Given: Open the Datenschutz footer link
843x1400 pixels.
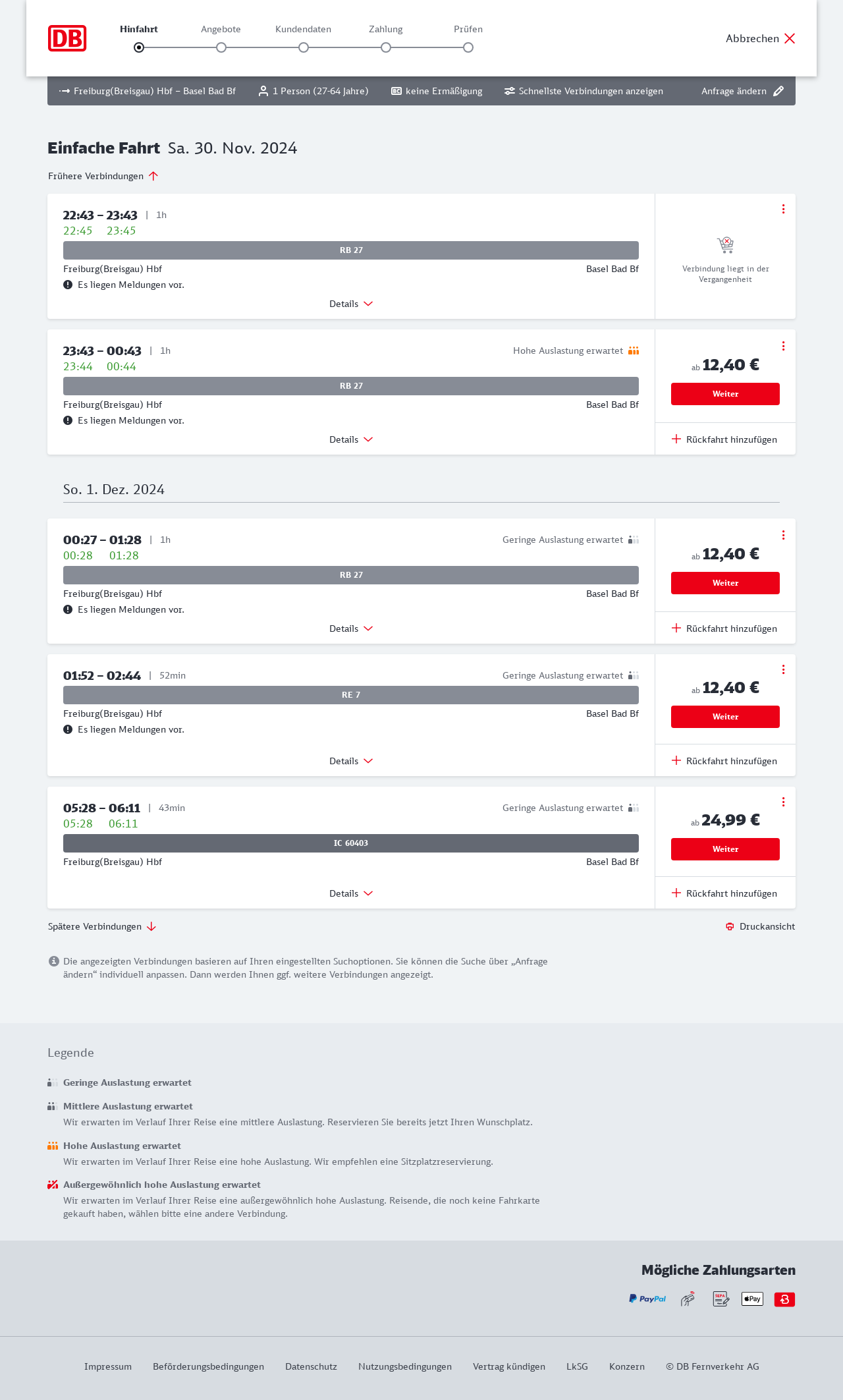Looking at the screenshot, I should click(311, 1366).
